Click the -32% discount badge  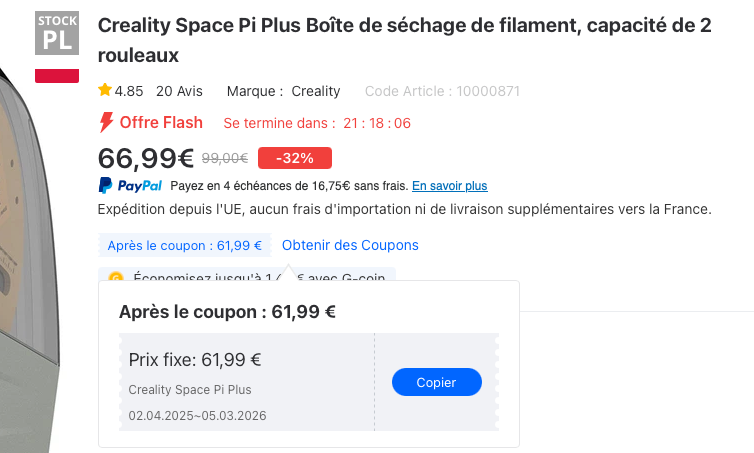tap(295, 158)
